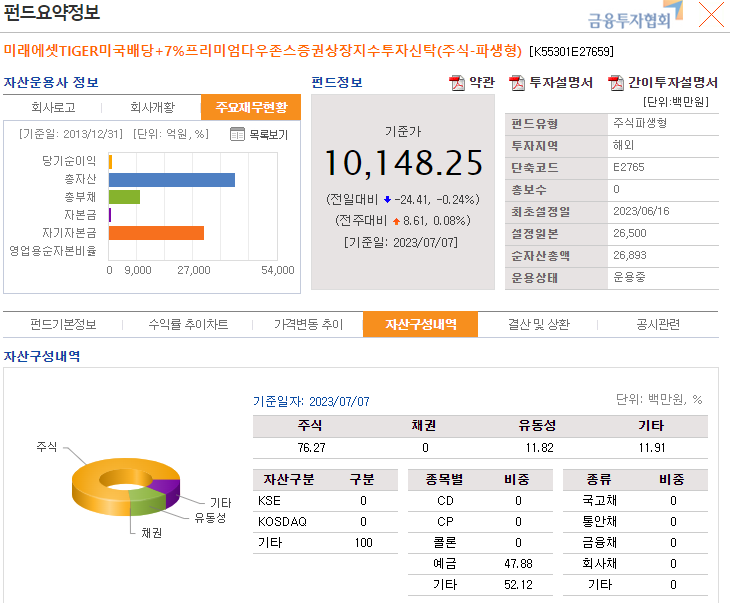Open the 펀드기본정보 tab

pyautogui.click(x=63, y=325)
